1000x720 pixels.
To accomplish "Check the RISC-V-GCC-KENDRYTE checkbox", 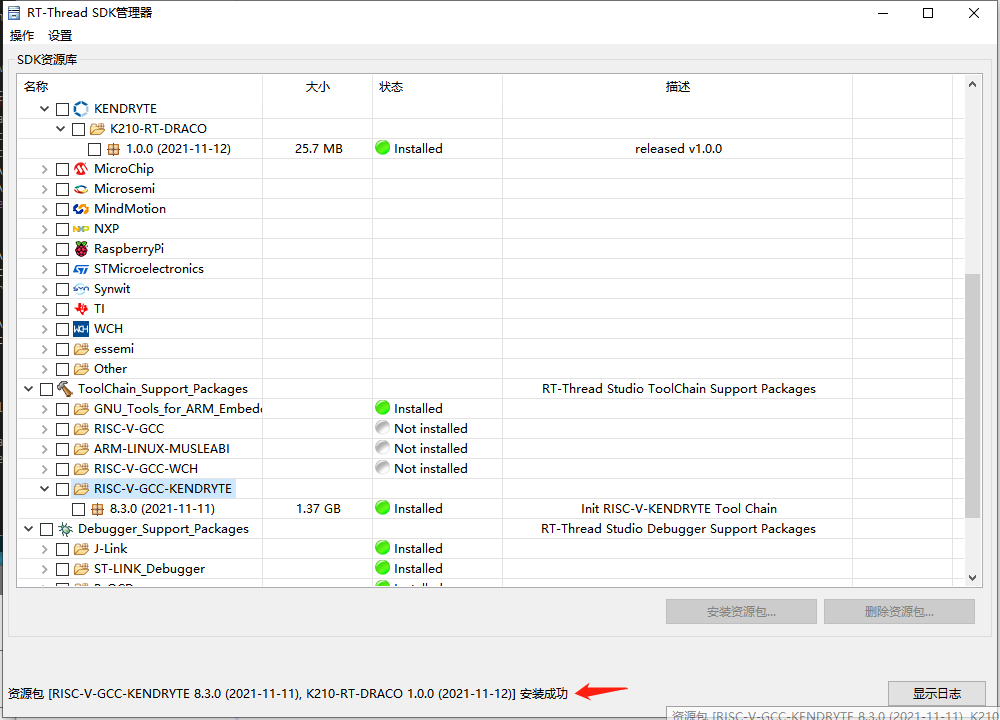I will tap(62, 489).
